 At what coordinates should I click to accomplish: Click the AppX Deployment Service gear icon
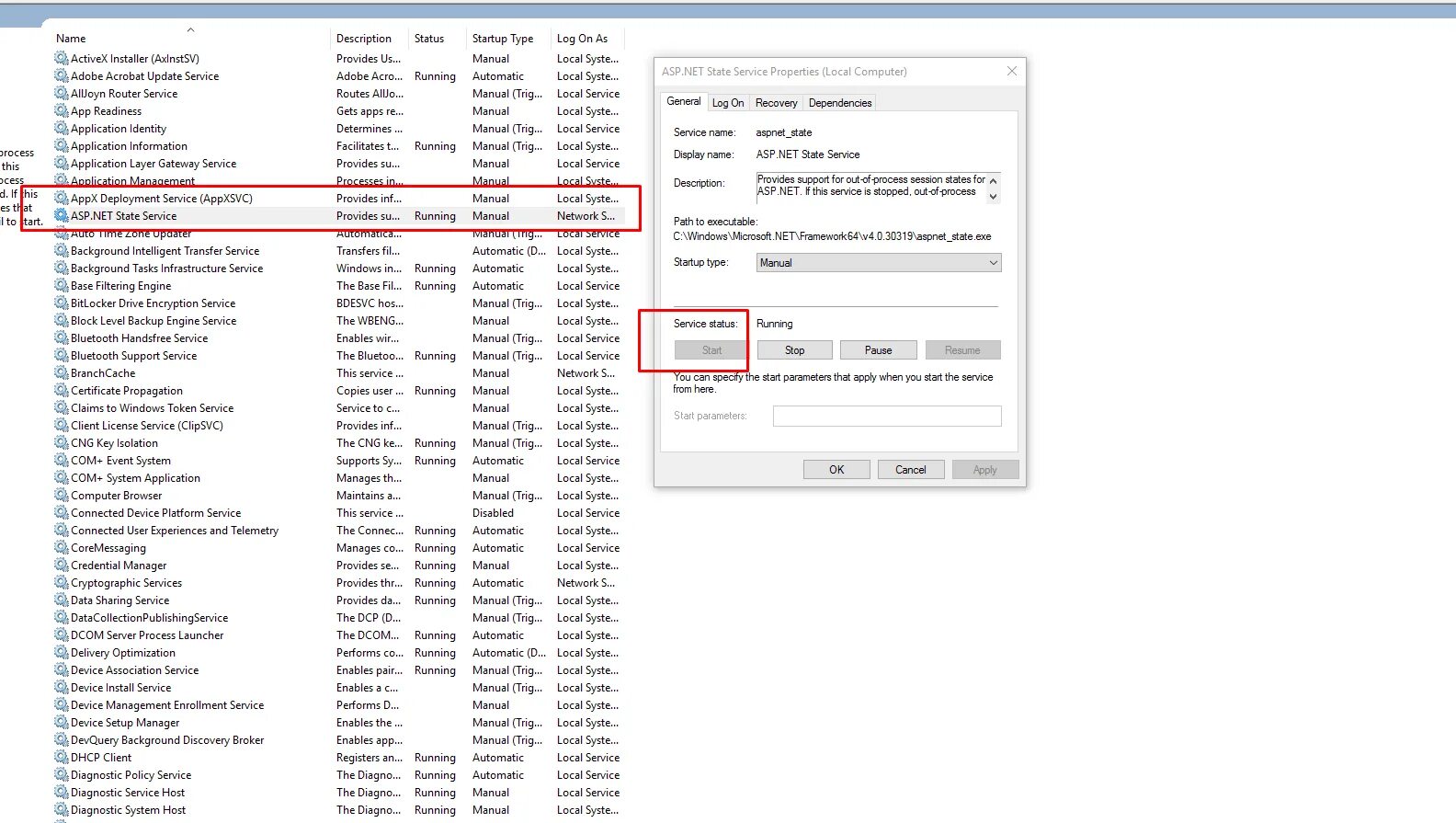(62, 198)
